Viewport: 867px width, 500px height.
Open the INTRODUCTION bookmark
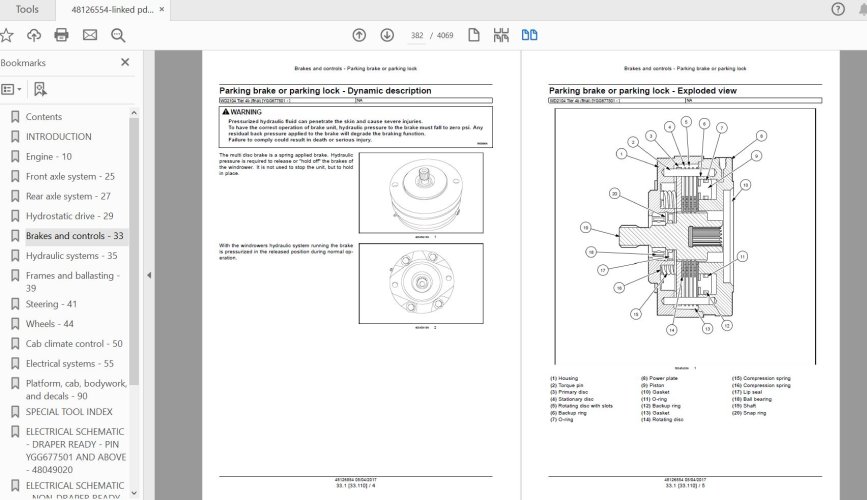59,137
